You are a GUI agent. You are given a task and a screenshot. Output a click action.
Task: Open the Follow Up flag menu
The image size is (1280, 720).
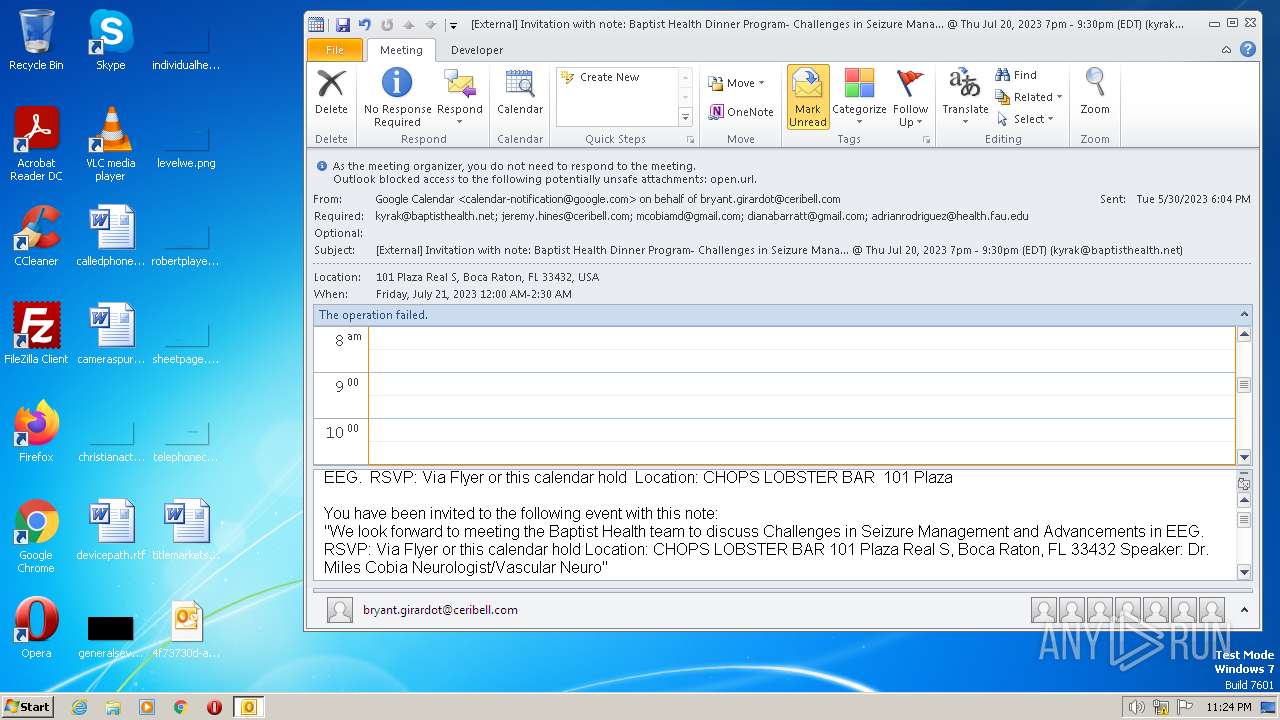click(x=910, y=97)
